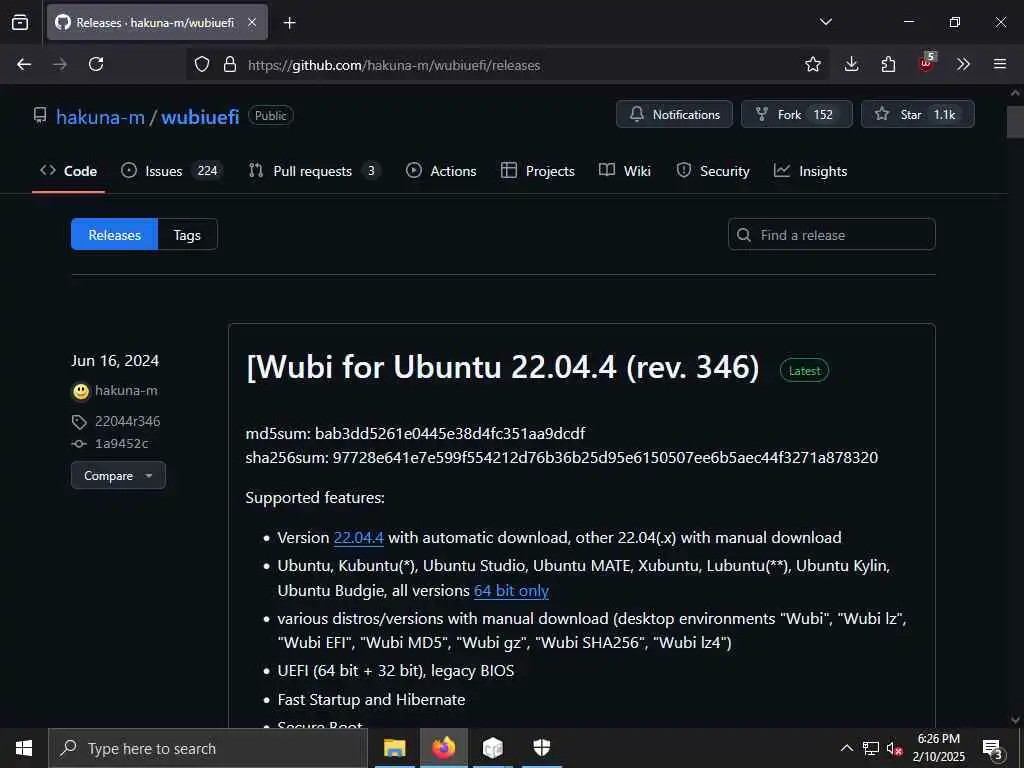Viewport: 1024px width, 768px height.
Task: Open the 64 bit only link
Action: click(511, 590)
